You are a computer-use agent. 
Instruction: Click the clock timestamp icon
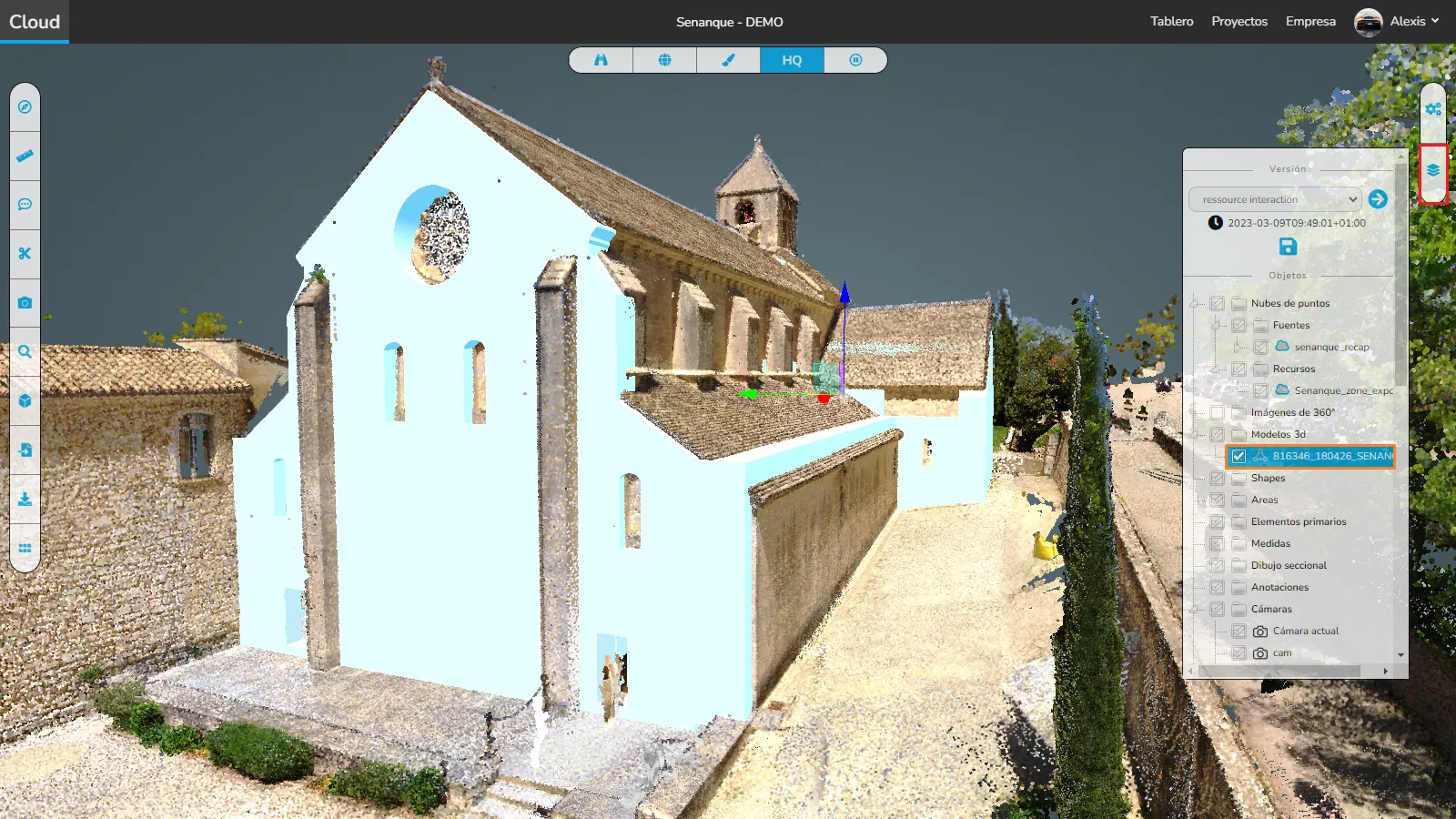(x=1215, y=223)
